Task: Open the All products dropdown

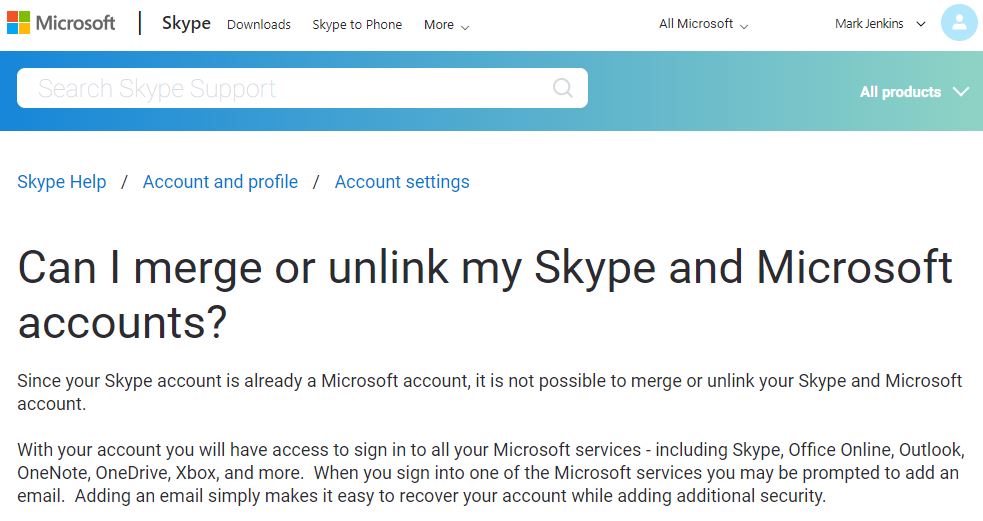Action: click(x=900, y=92)
